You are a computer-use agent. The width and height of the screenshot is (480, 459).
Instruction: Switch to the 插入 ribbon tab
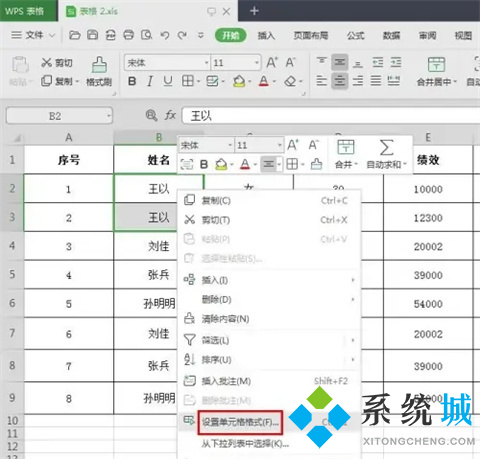pyautogui.click(x=266, y=35)
